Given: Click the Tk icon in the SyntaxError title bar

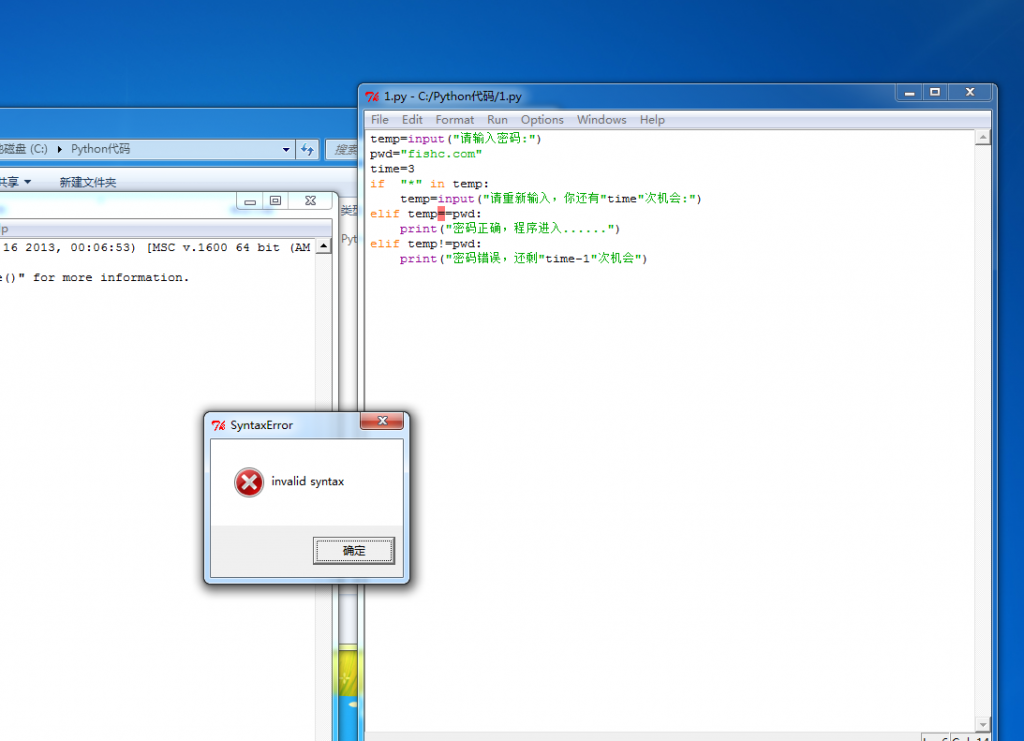Looking at the screenshot, I should pos(218,425).
